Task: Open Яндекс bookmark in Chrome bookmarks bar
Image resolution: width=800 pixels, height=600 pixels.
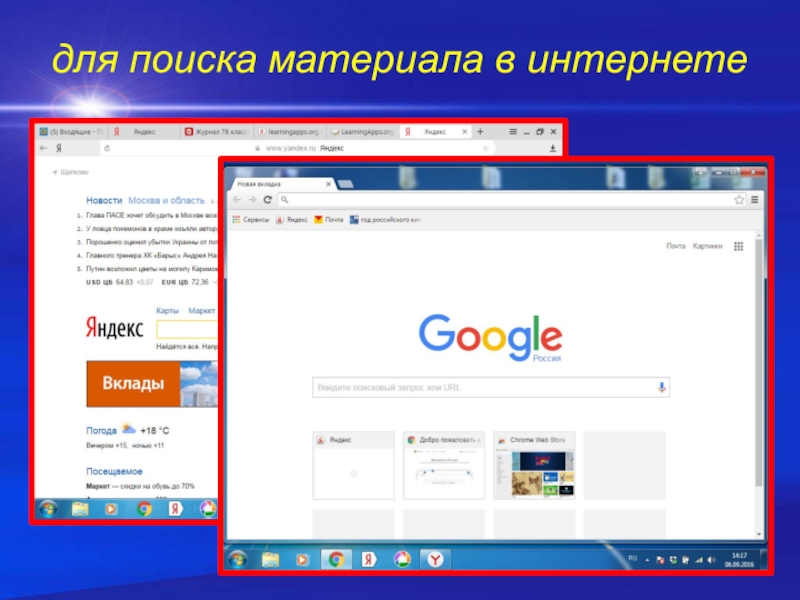Action: [x=292, y=219]
